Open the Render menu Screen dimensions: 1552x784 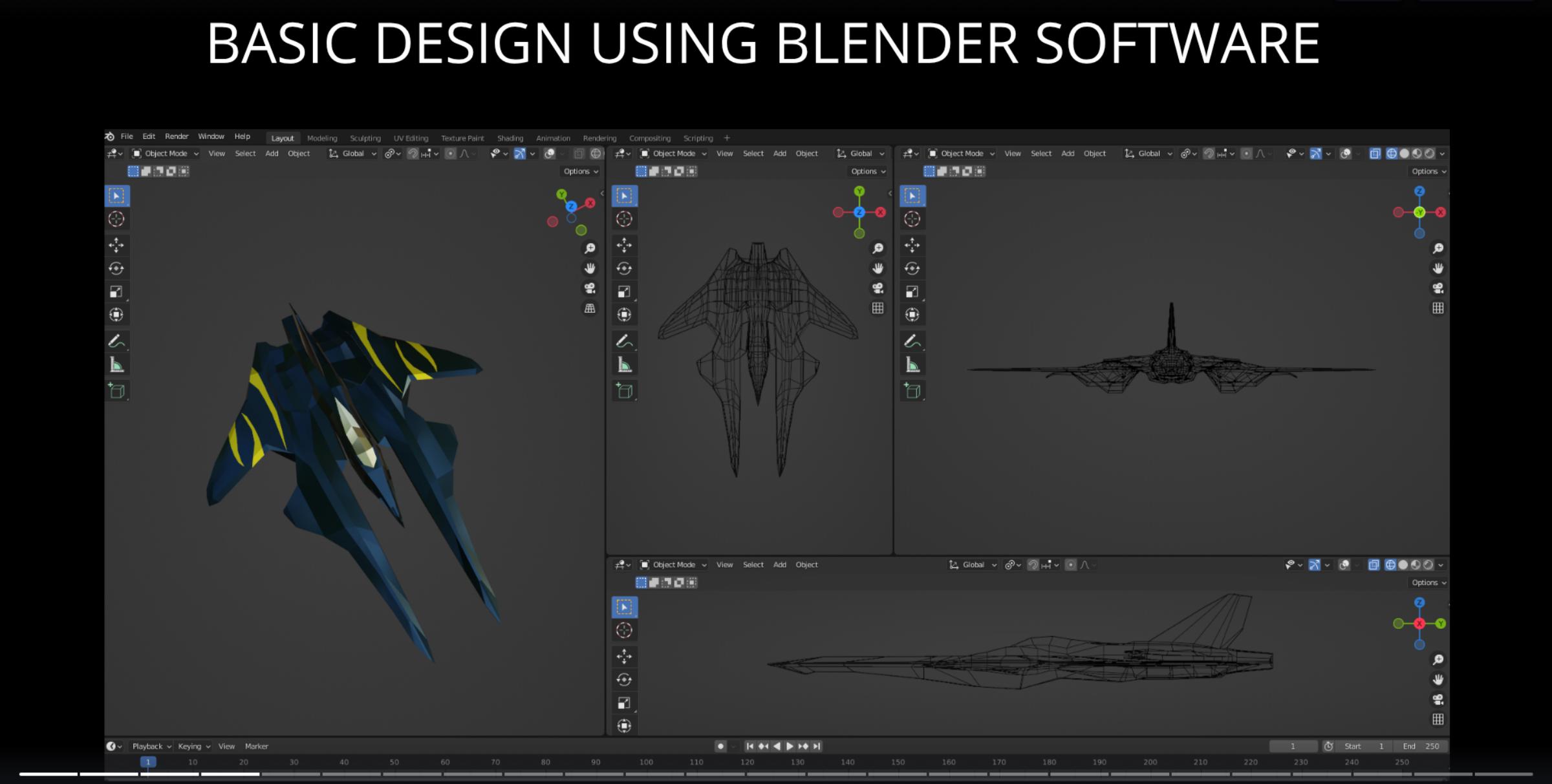pyautogui.click(x=177, y=136)
